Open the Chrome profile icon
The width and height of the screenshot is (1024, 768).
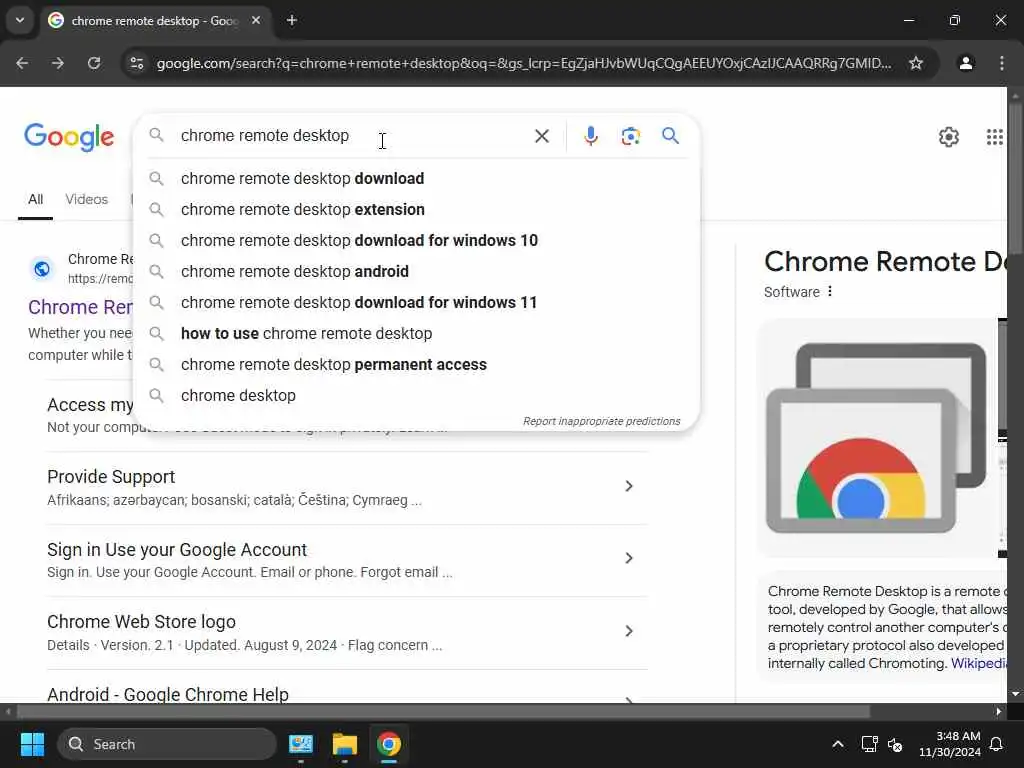point(965,63)
